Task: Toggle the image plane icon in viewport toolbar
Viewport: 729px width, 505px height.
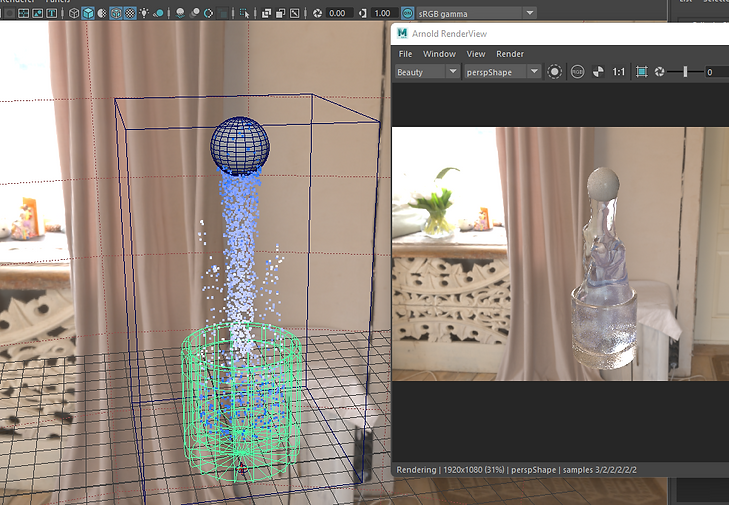Action: (x=37, y=13)
